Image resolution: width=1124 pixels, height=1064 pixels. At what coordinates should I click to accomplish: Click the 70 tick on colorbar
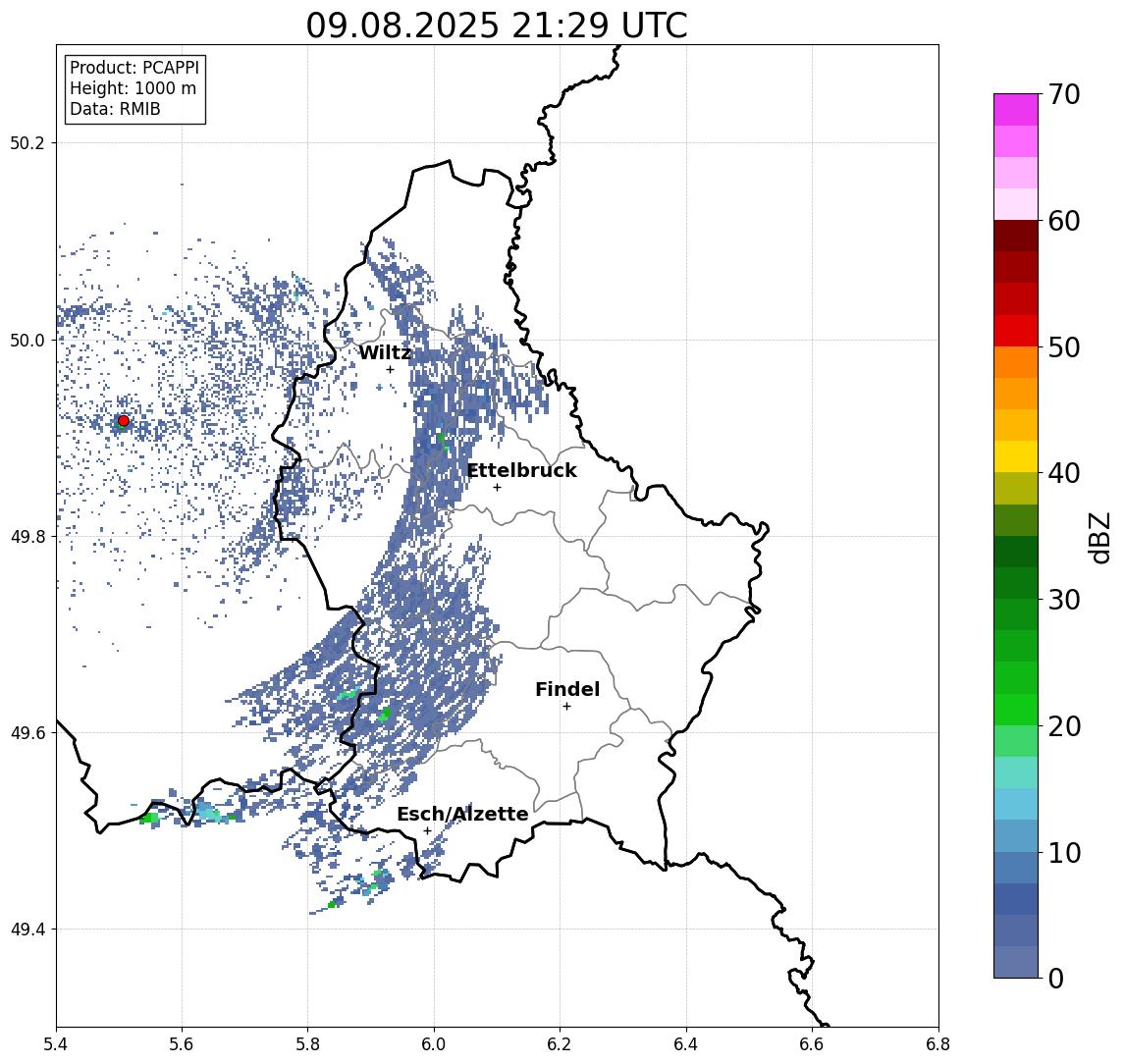(1063, 94)
